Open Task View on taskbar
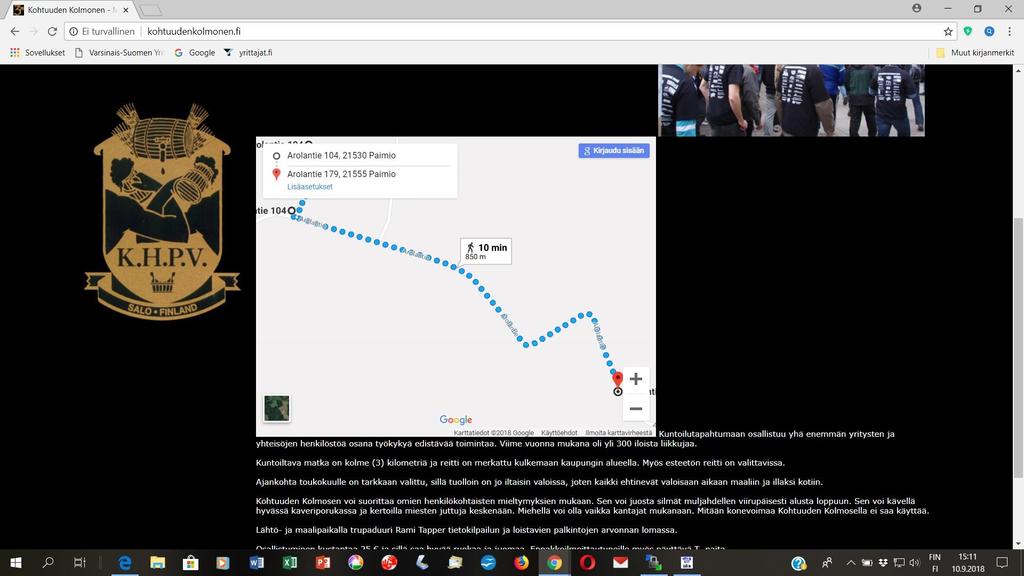 [80, 562]
